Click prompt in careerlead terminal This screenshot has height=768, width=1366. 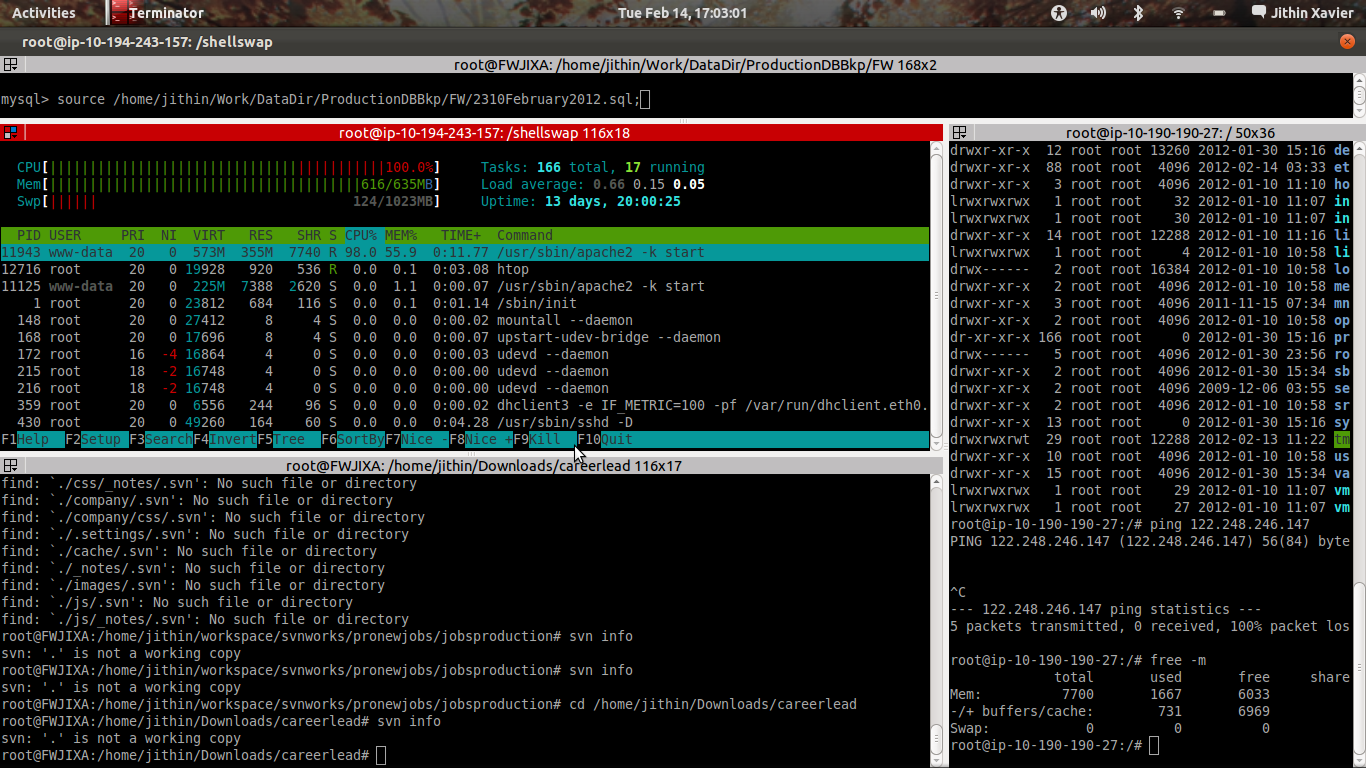[x=192, y=755]
